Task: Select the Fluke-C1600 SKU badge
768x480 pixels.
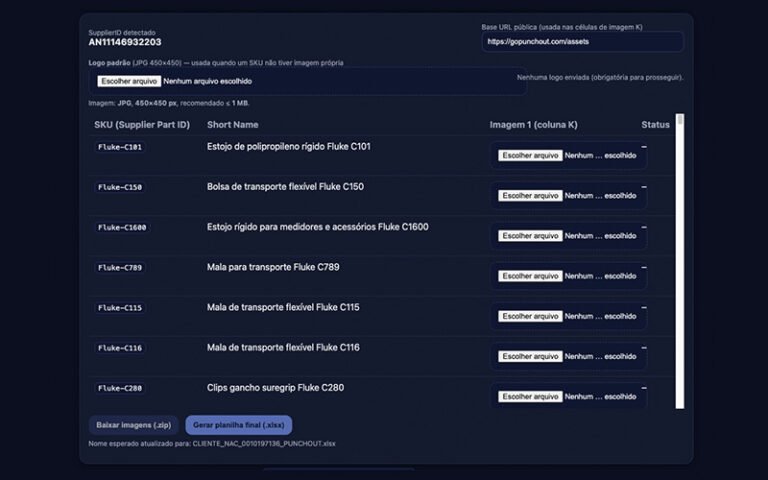Action: pos(122,227)
